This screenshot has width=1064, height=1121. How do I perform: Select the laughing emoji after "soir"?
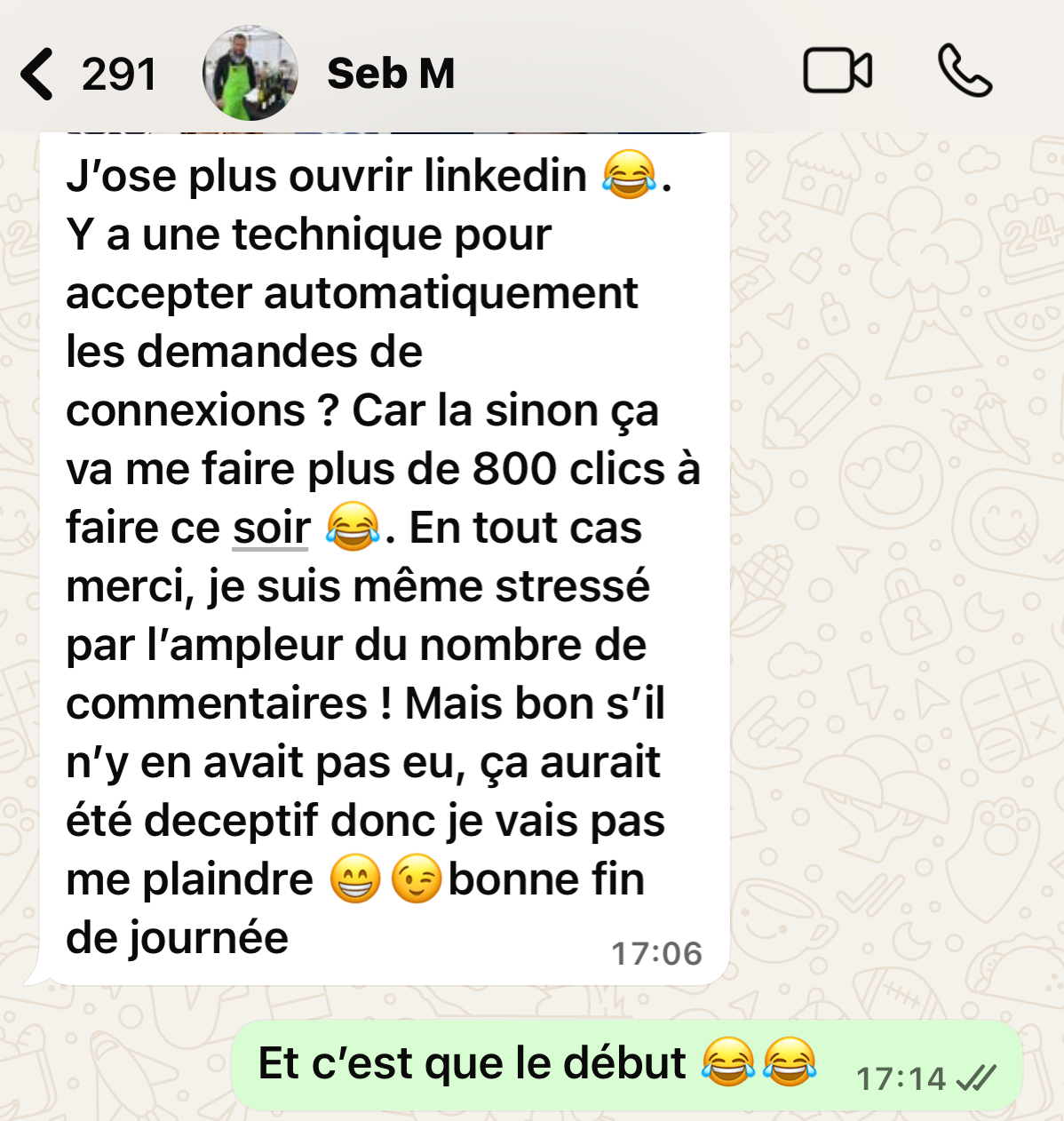[353, 526]
